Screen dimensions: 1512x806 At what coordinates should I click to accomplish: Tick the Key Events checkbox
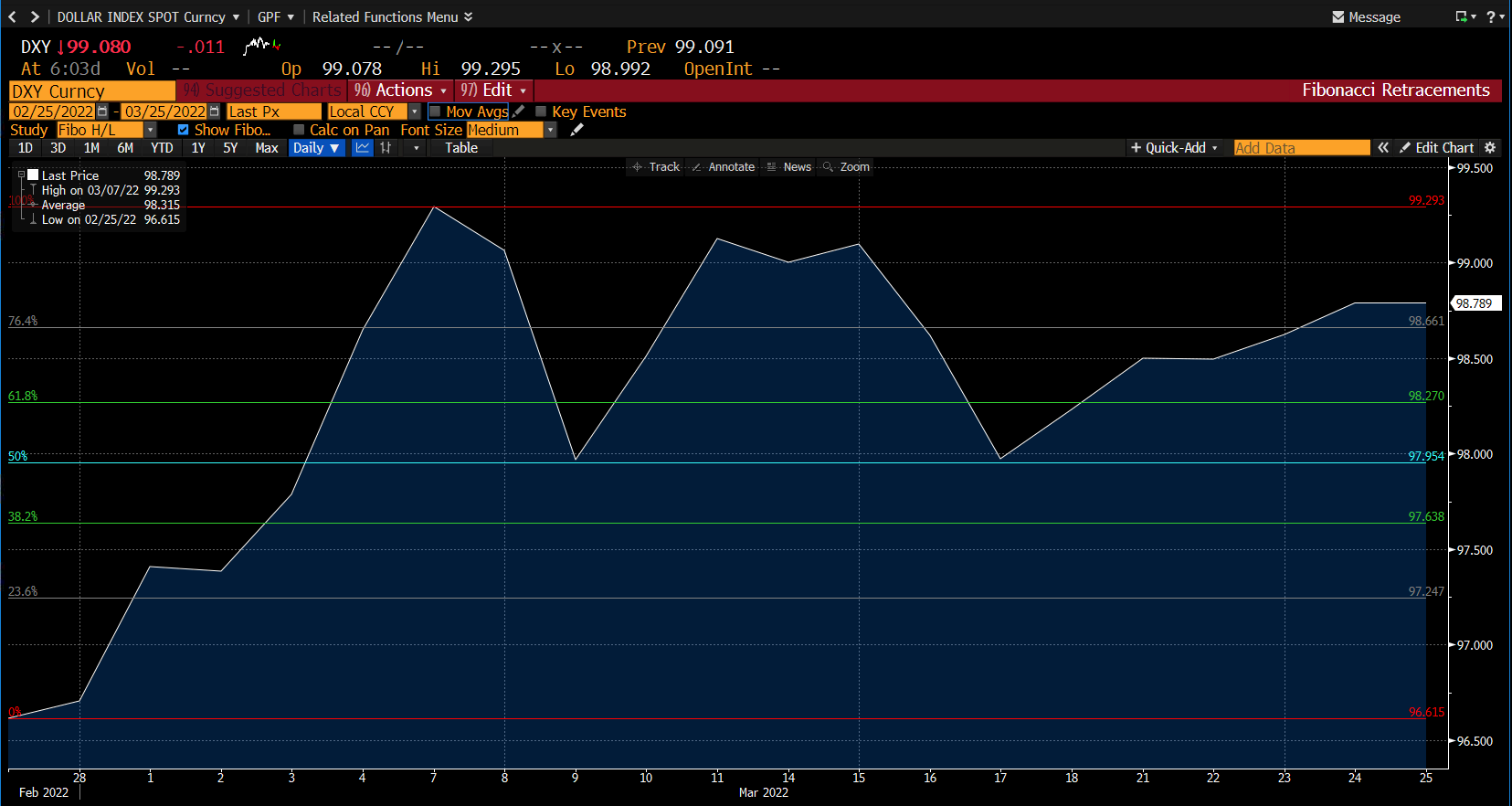(541, 111)
